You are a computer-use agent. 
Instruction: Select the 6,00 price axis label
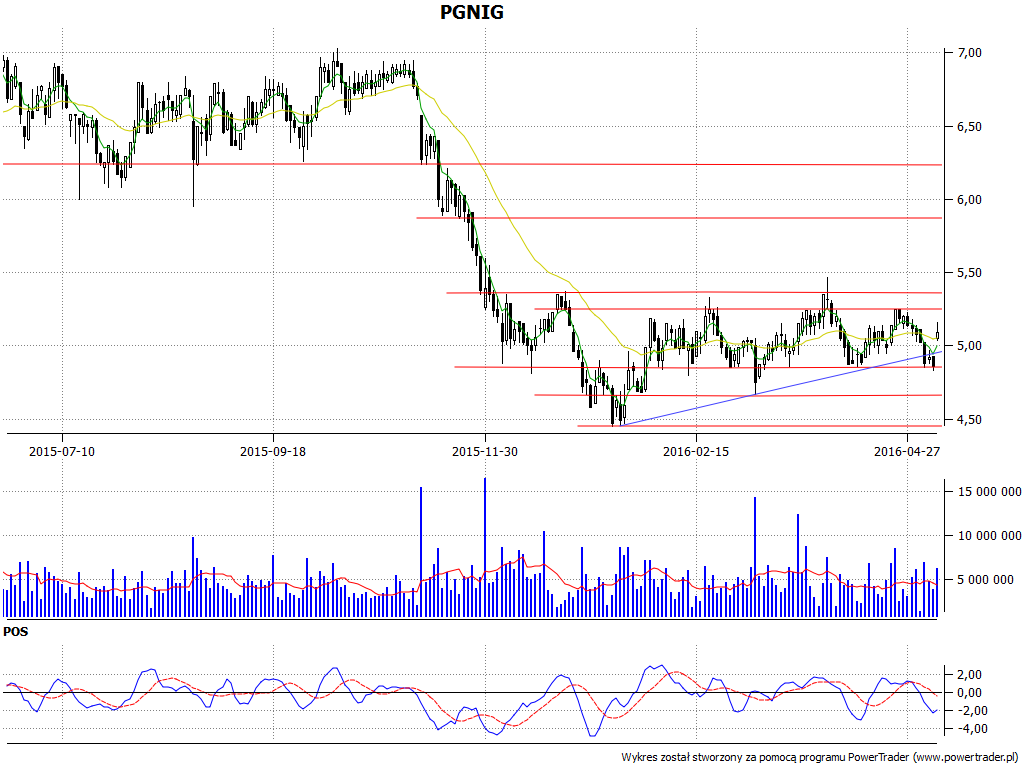(969, 200)
